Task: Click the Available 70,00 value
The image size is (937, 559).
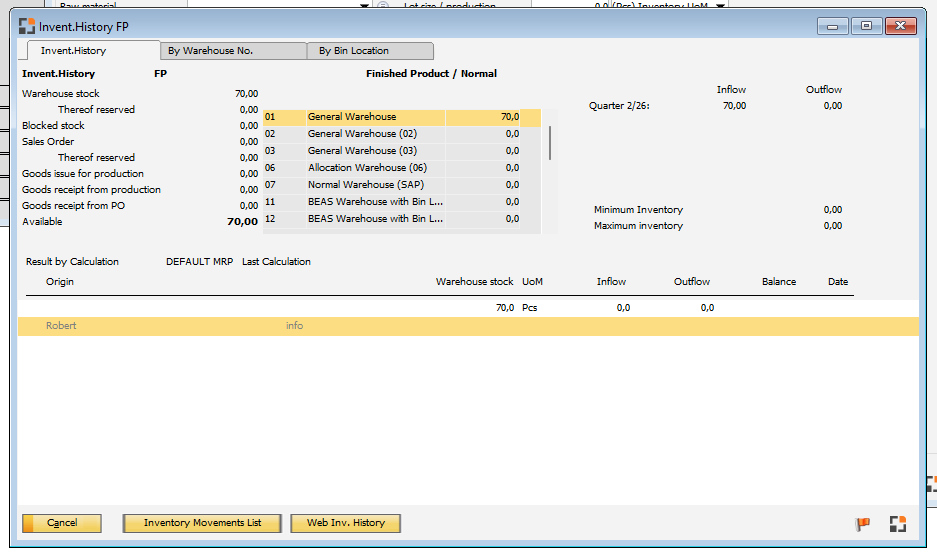Action: pyautogui.click(x=242, y=222)
